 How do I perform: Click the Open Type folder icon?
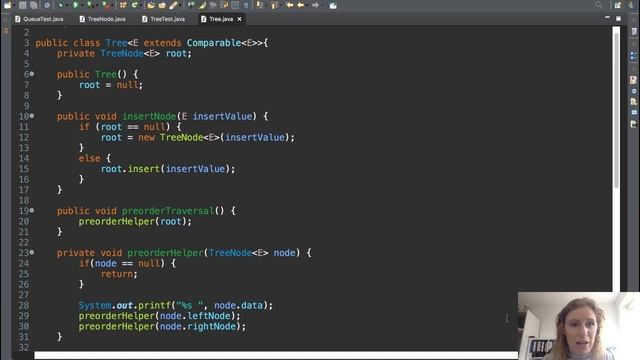[x=151, y=5]
